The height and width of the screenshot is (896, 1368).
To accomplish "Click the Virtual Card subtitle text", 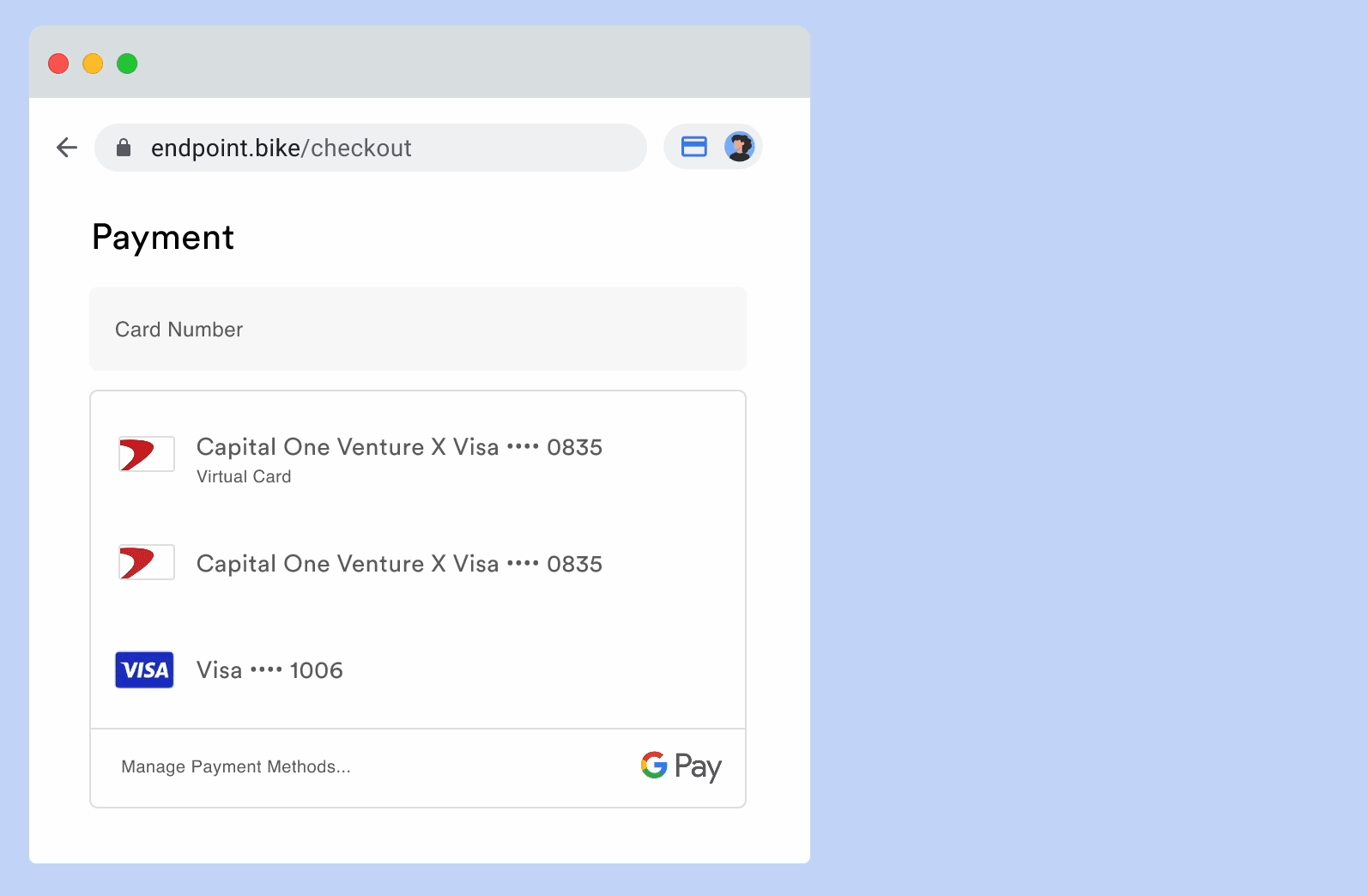I will pyautogui.click(x=244, y=476).
